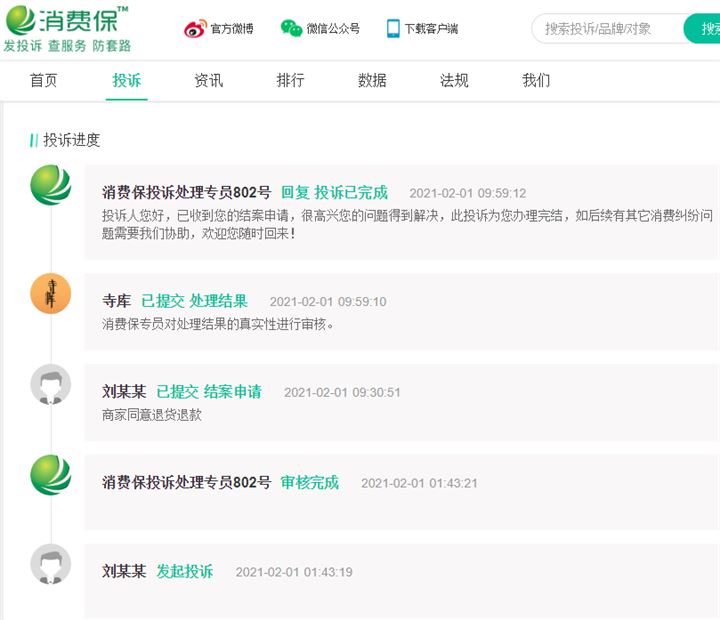720x620 pixels.
Task: Open the 资讯 tab
Action: (208, 80)
